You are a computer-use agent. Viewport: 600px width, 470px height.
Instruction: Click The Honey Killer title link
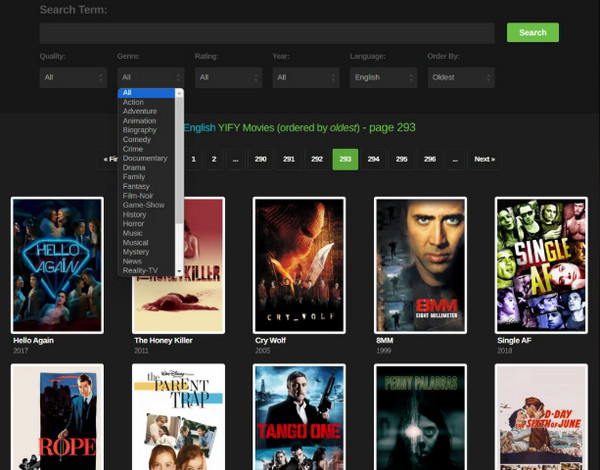pyautogui.click(x=163, y=341)
